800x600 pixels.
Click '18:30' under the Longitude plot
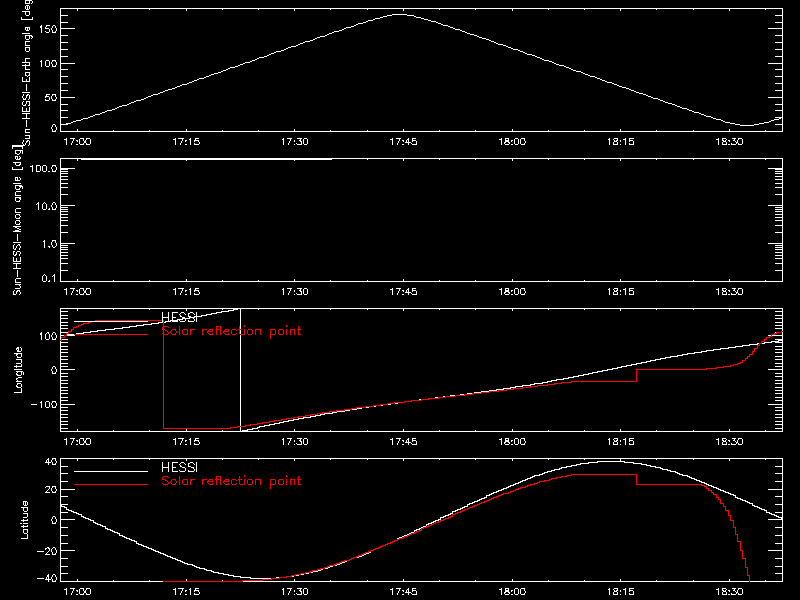click(x=730, y=442)
